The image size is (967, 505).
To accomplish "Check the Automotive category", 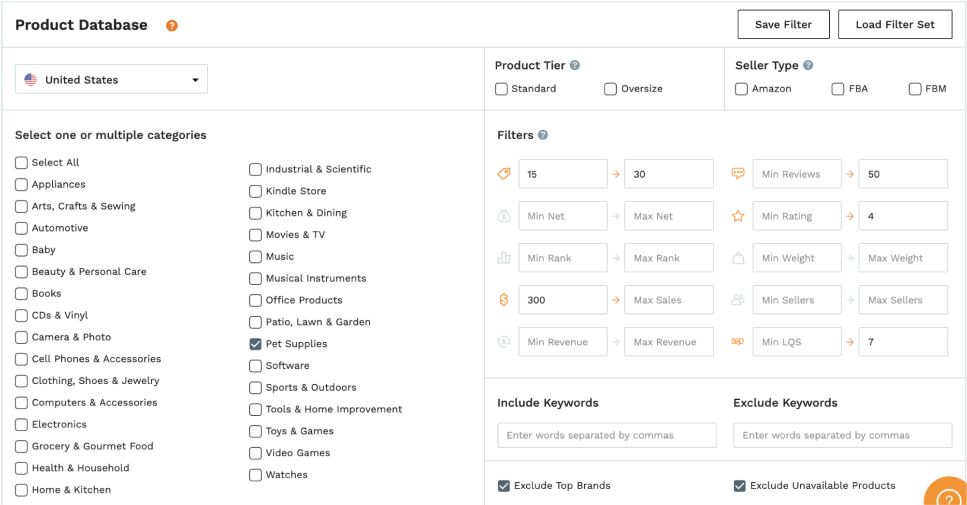I will (x=22, y=228).
